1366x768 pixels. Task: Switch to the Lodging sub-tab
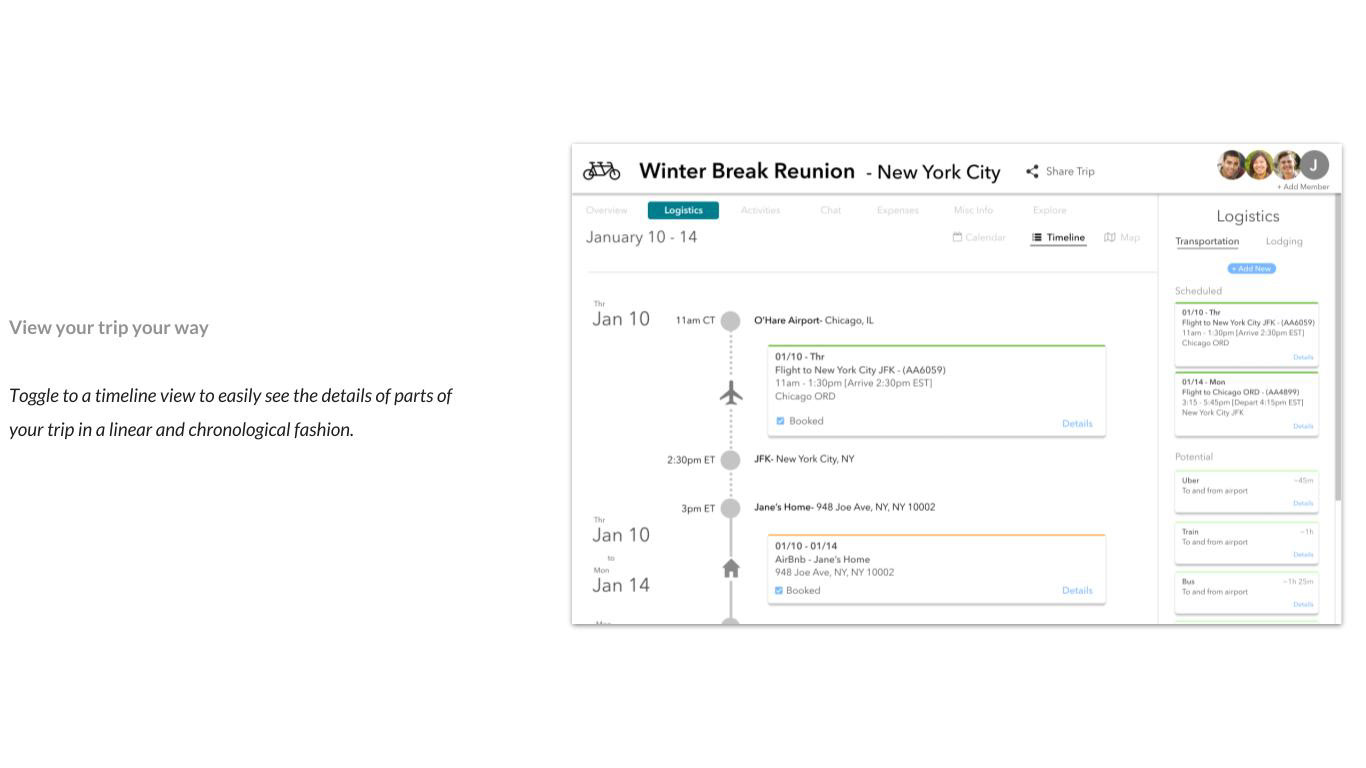(1284, 241)
